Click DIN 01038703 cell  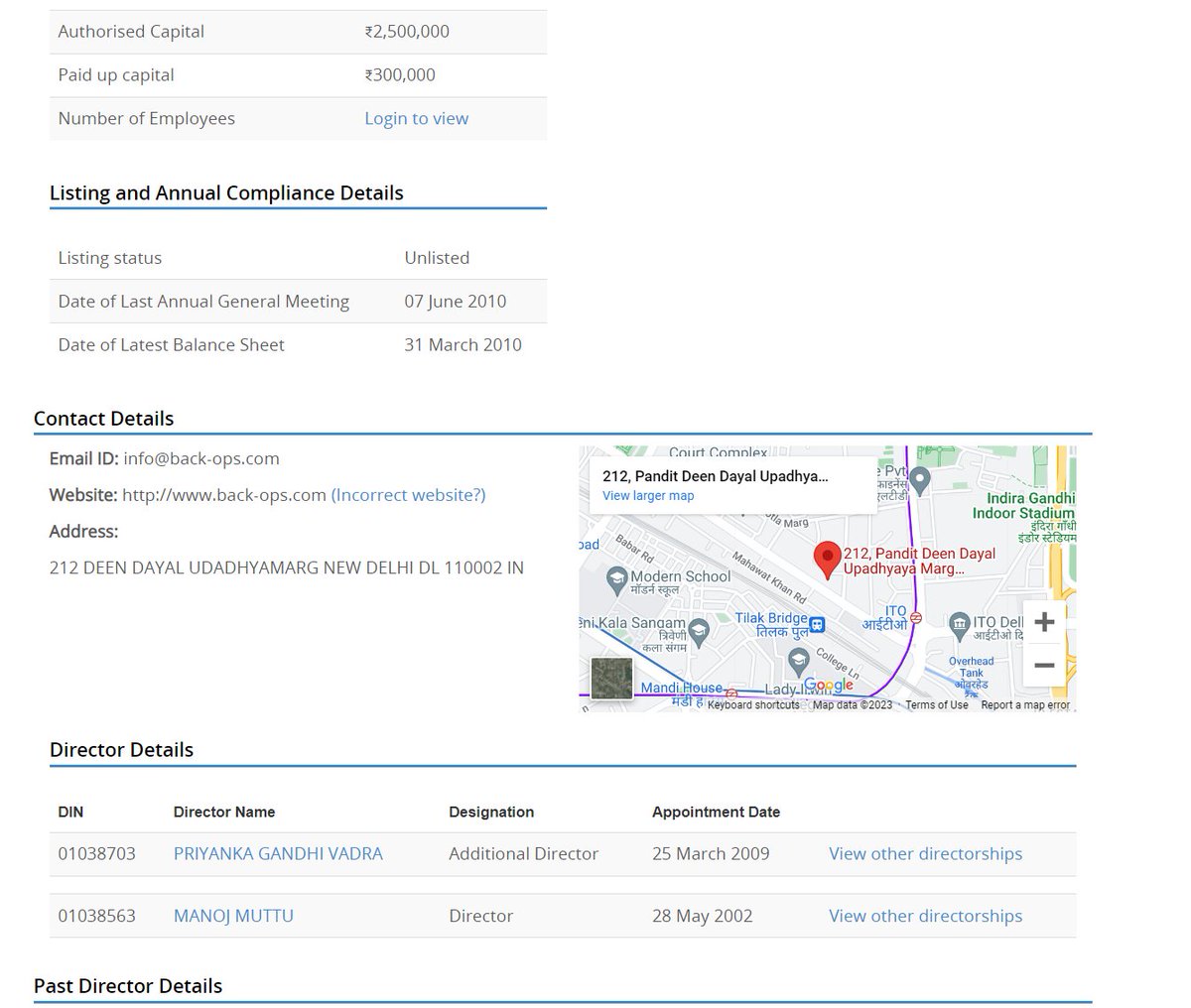96,853
